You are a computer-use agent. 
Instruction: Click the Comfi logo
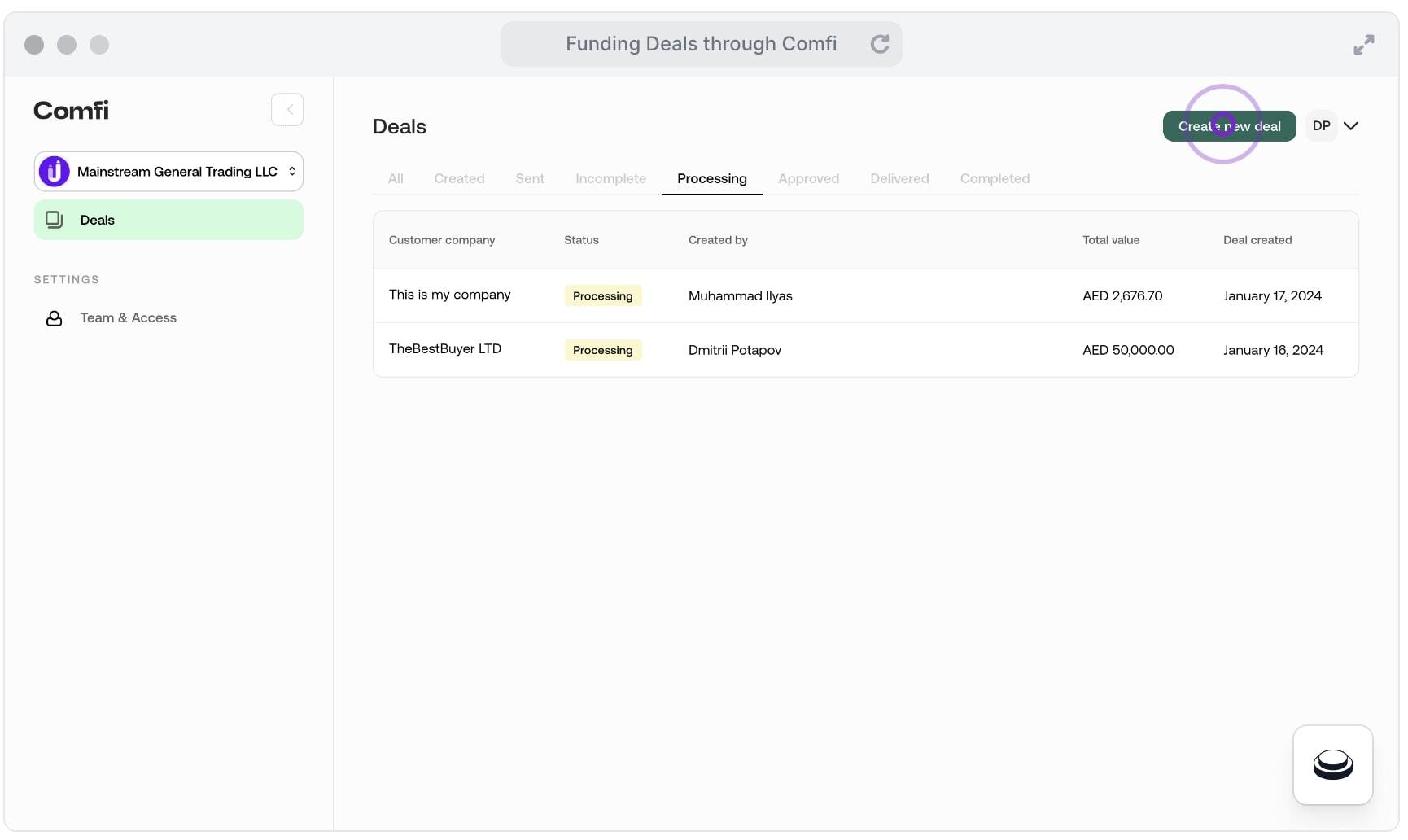[71, 110]
